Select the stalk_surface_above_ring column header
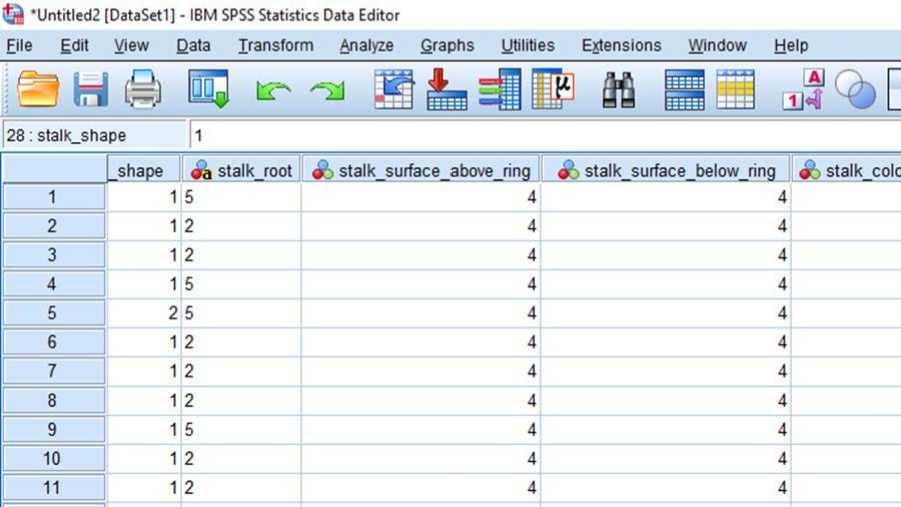This screenshot has height=507, width=901. [x=422, y=170]
